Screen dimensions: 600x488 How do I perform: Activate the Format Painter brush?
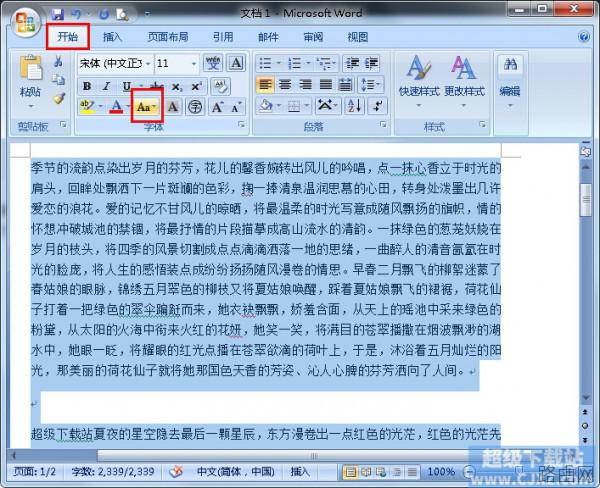tap(59, 98)
